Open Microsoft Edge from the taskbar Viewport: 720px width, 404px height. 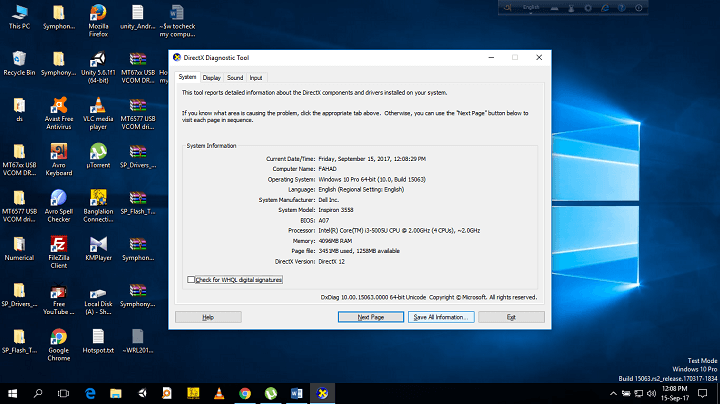(x=88, y=392)
